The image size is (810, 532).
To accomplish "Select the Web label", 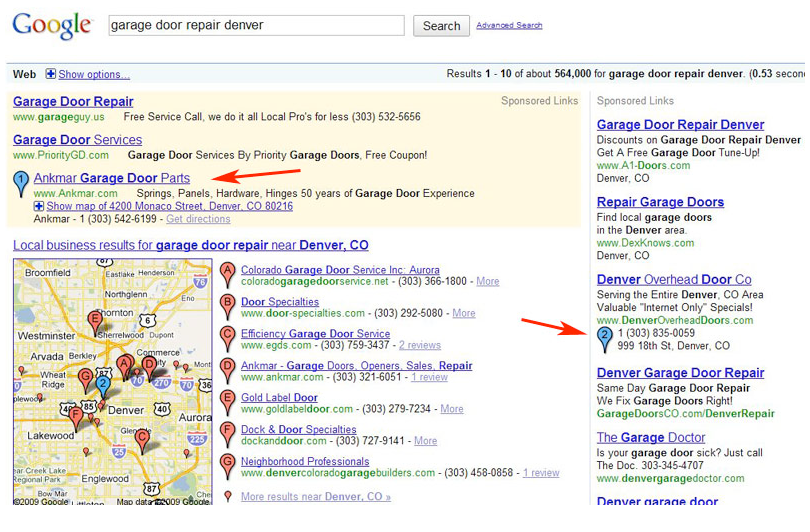I will point(24,74).
